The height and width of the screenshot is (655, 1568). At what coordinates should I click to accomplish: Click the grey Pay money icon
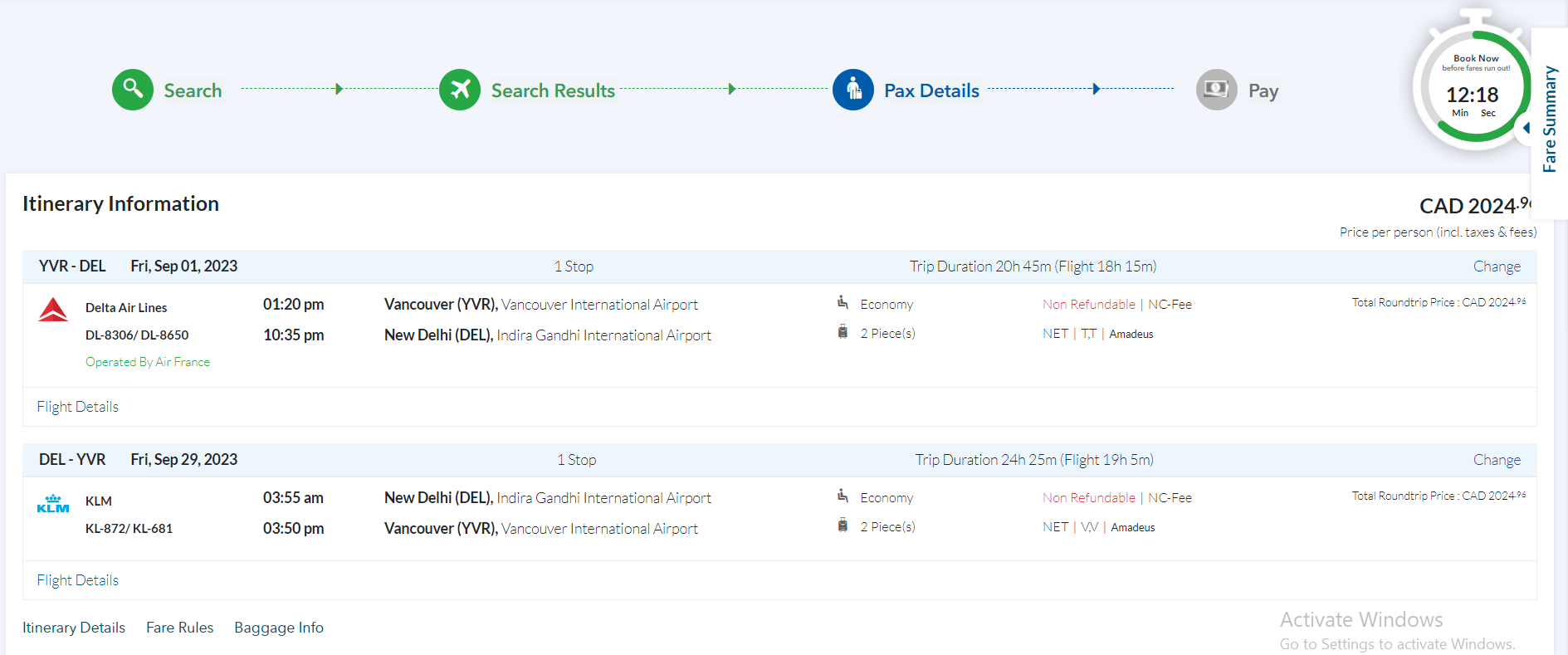[x=1216, y=90]
